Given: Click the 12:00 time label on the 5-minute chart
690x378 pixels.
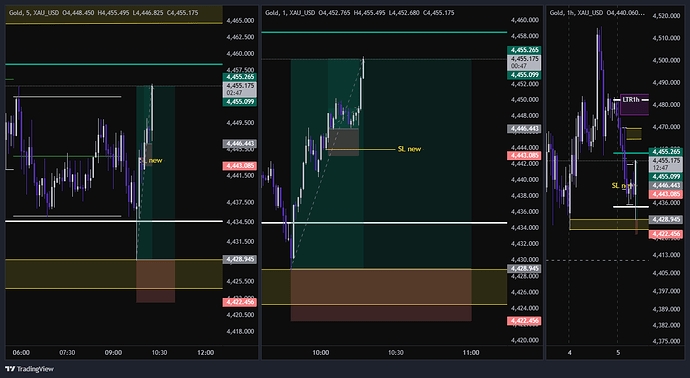Looking at the screenshot, I should click(x=205, y=352).
